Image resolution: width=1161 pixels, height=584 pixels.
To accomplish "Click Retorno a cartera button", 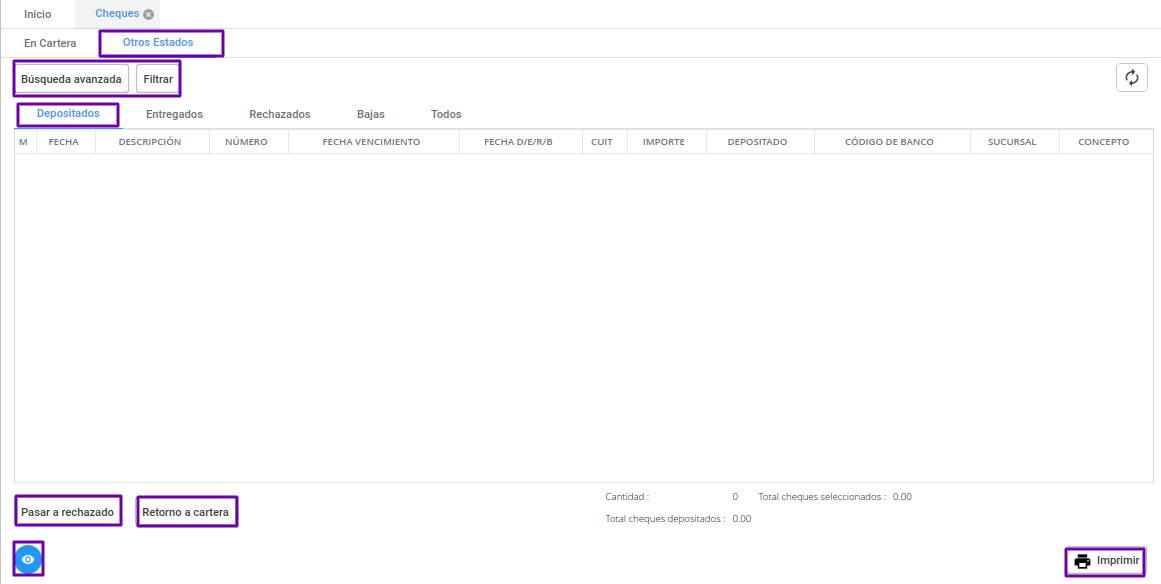I will click(x=186, y=511).
